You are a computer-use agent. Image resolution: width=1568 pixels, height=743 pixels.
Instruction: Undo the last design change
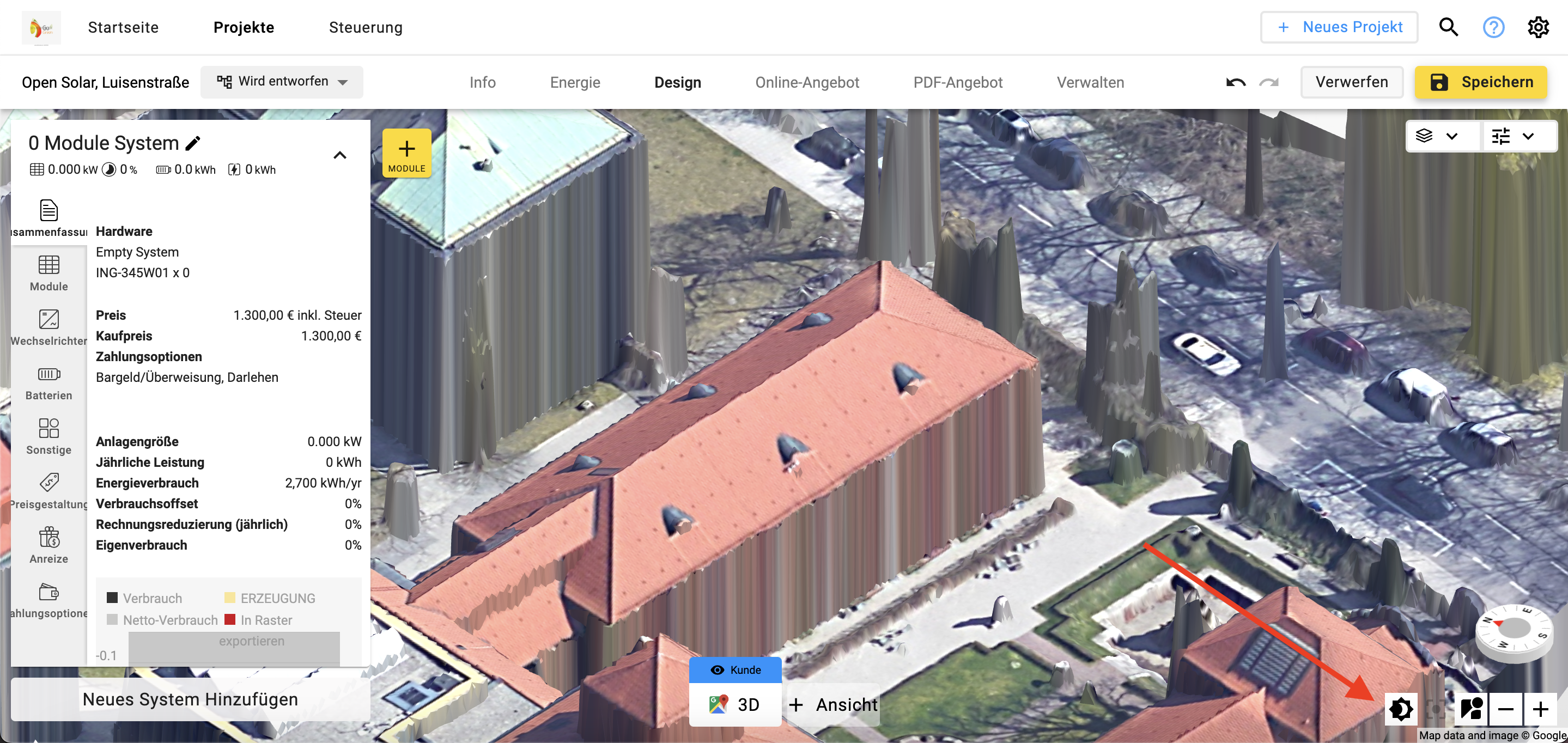1236,82
